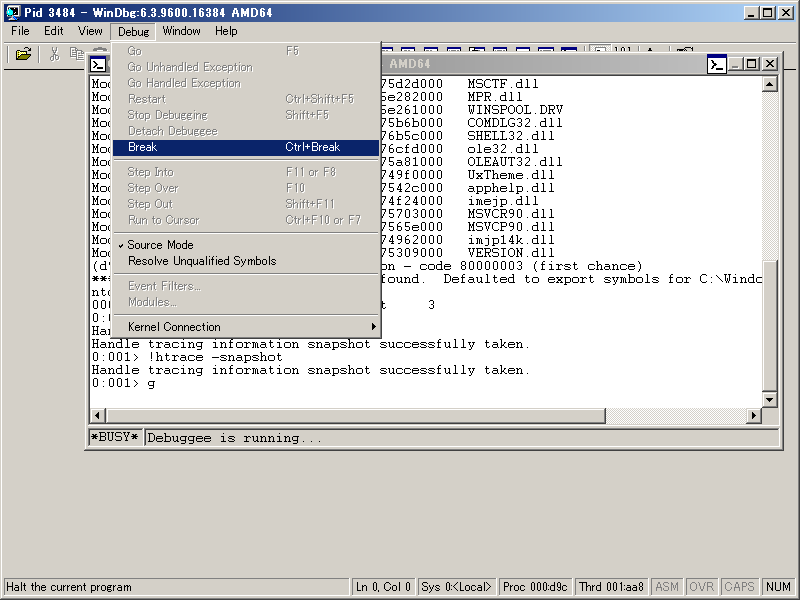Click the Copy toolbar icon
800x600 pixels.
[77, 54]
